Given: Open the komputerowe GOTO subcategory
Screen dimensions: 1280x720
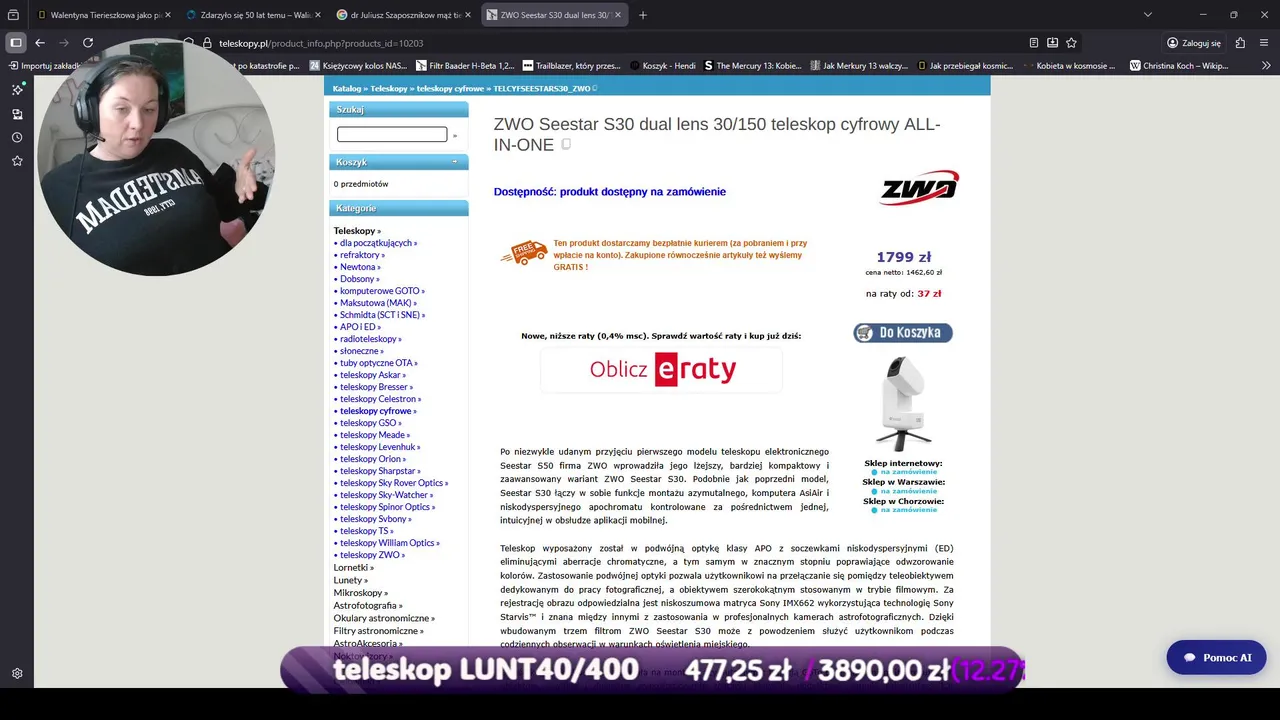Looking at the screenshot, I should pos(381,291).
